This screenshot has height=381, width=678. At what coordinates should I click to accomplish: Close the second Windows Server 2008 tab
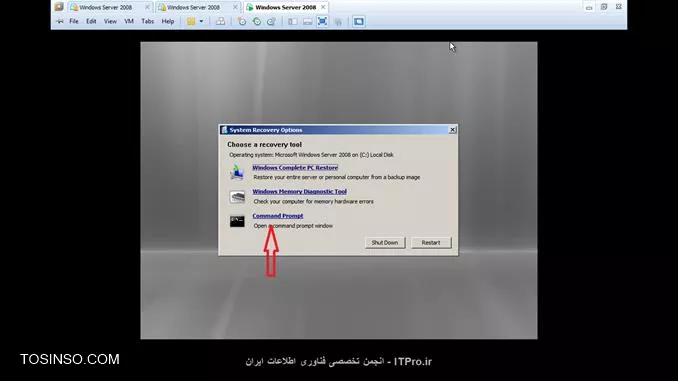235,7
